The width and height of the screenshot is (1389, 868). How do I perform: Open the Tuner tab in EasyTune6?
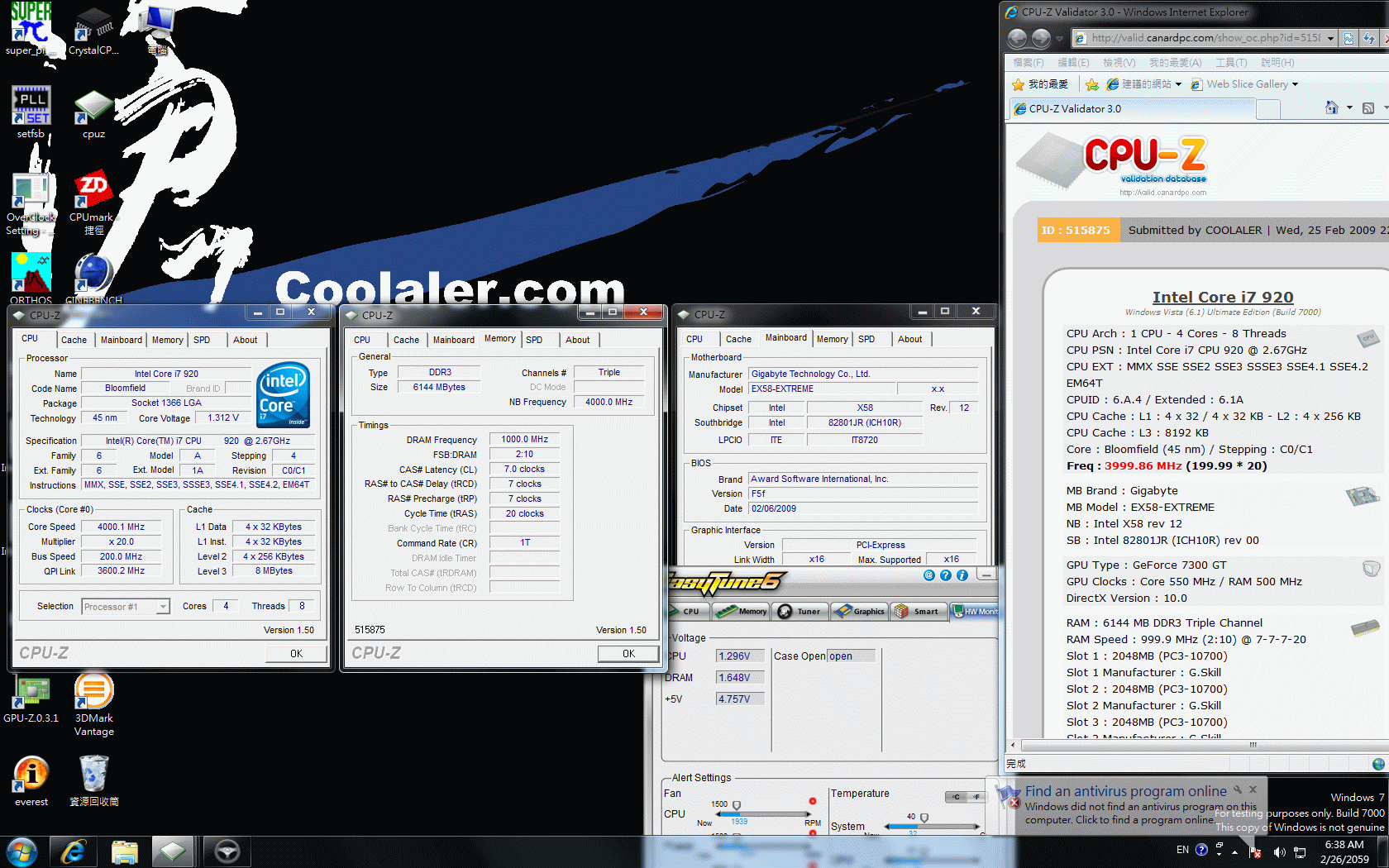coord(800,612)
